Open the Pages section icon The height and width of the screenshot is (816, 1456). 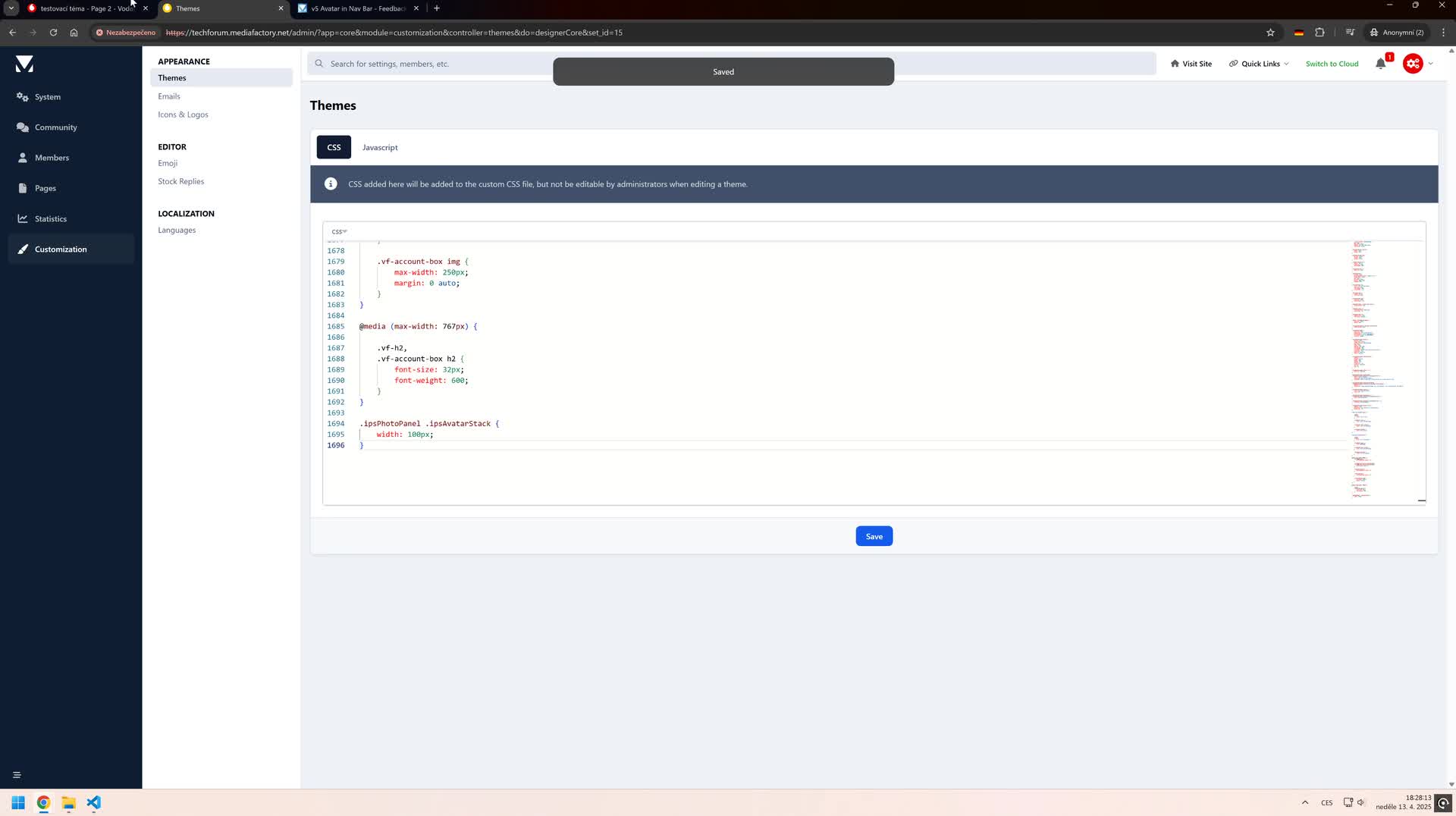click(x=23, y=188)
